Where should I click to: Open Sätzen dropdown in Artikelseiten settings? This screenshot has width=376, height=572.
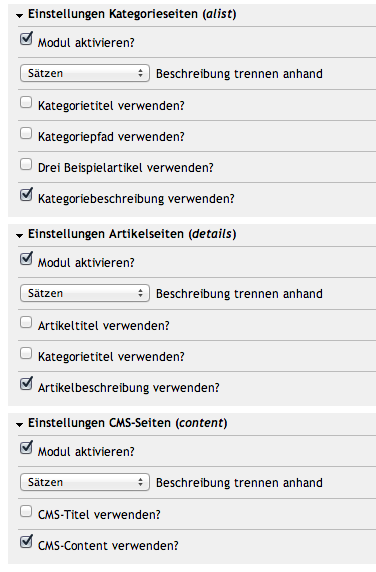pyautogui.click(x=85, y=293)
